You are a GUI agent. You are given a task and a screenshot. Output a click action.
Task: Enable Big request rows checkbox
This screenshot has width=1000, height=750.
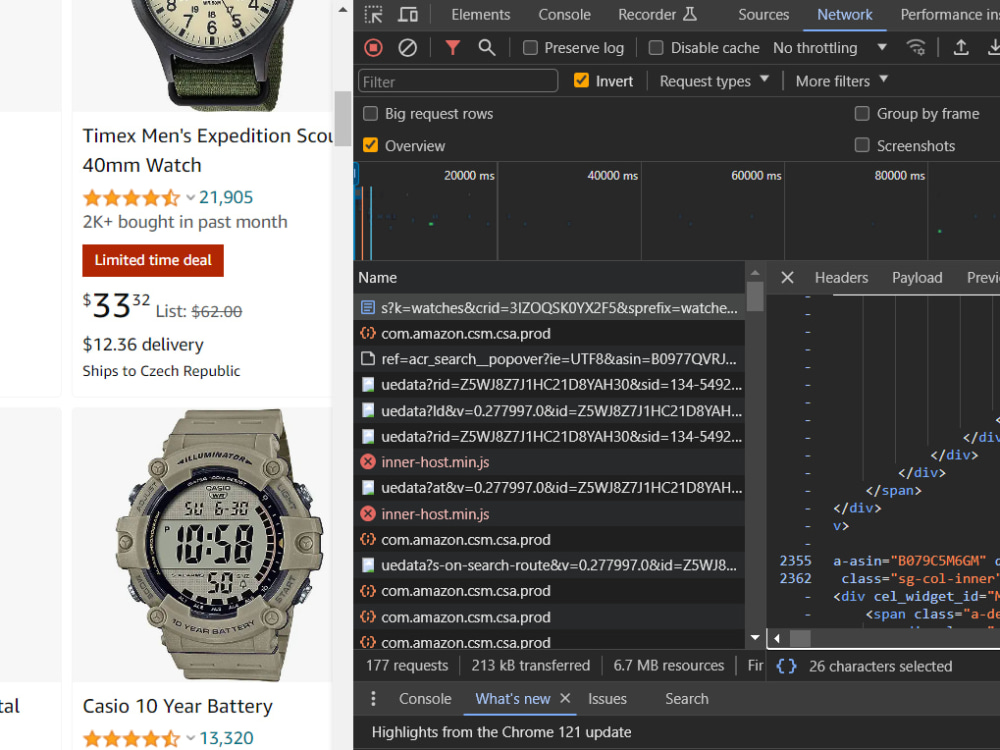[x=370, y=114]
